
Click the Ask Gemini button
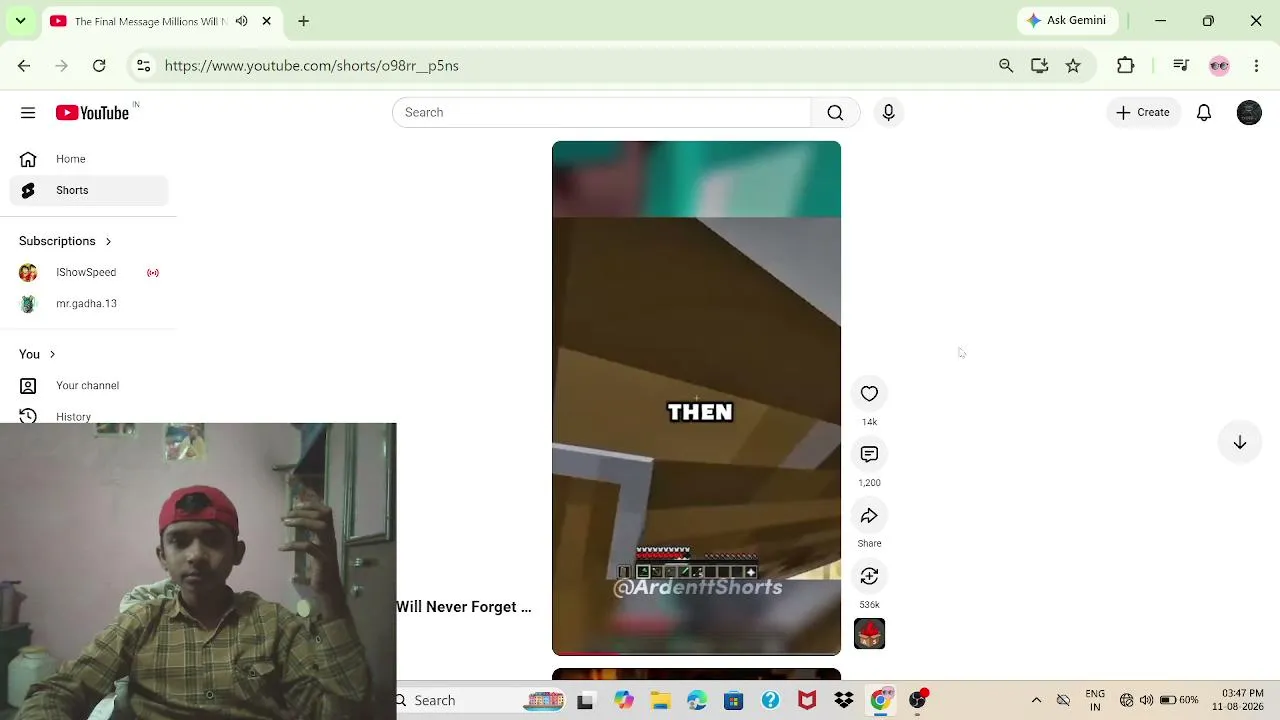point(1067,21)
